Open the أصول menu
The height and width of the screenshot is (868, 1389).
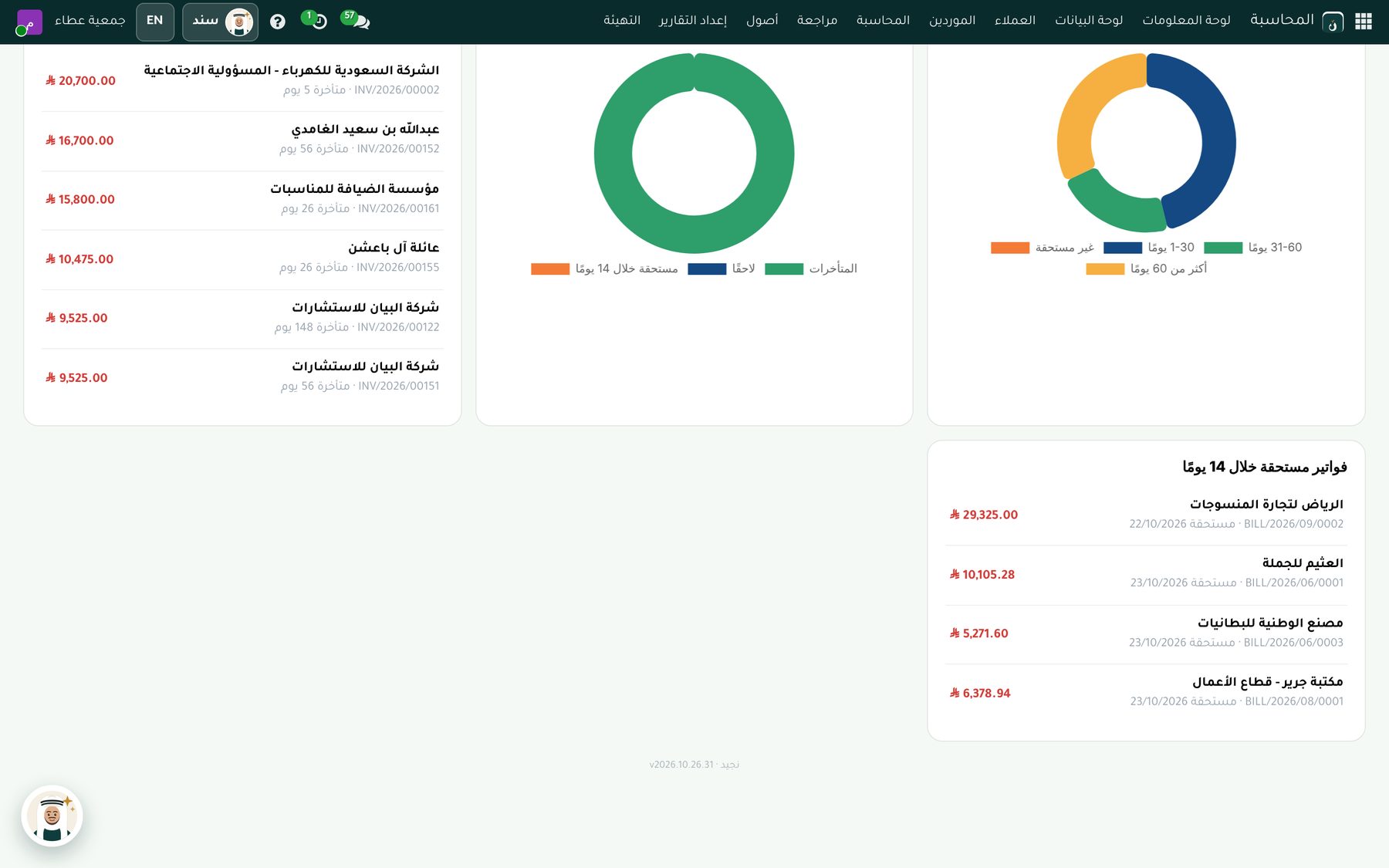pyautogui.click(x=762, y=20)
